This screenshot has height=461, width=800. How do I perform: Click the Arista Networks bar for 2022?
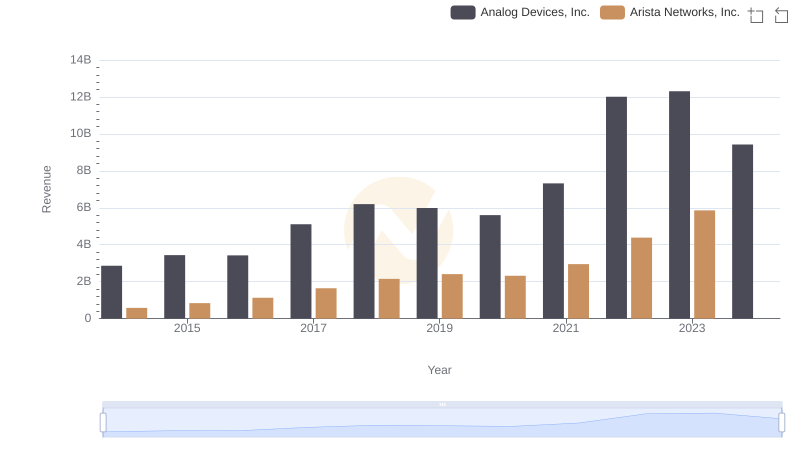coord(641,278)
